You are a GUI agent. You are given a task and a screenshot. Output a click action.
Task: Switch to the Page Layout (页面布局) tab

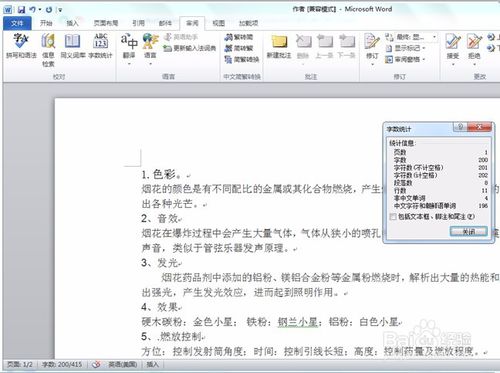point(106,23)
